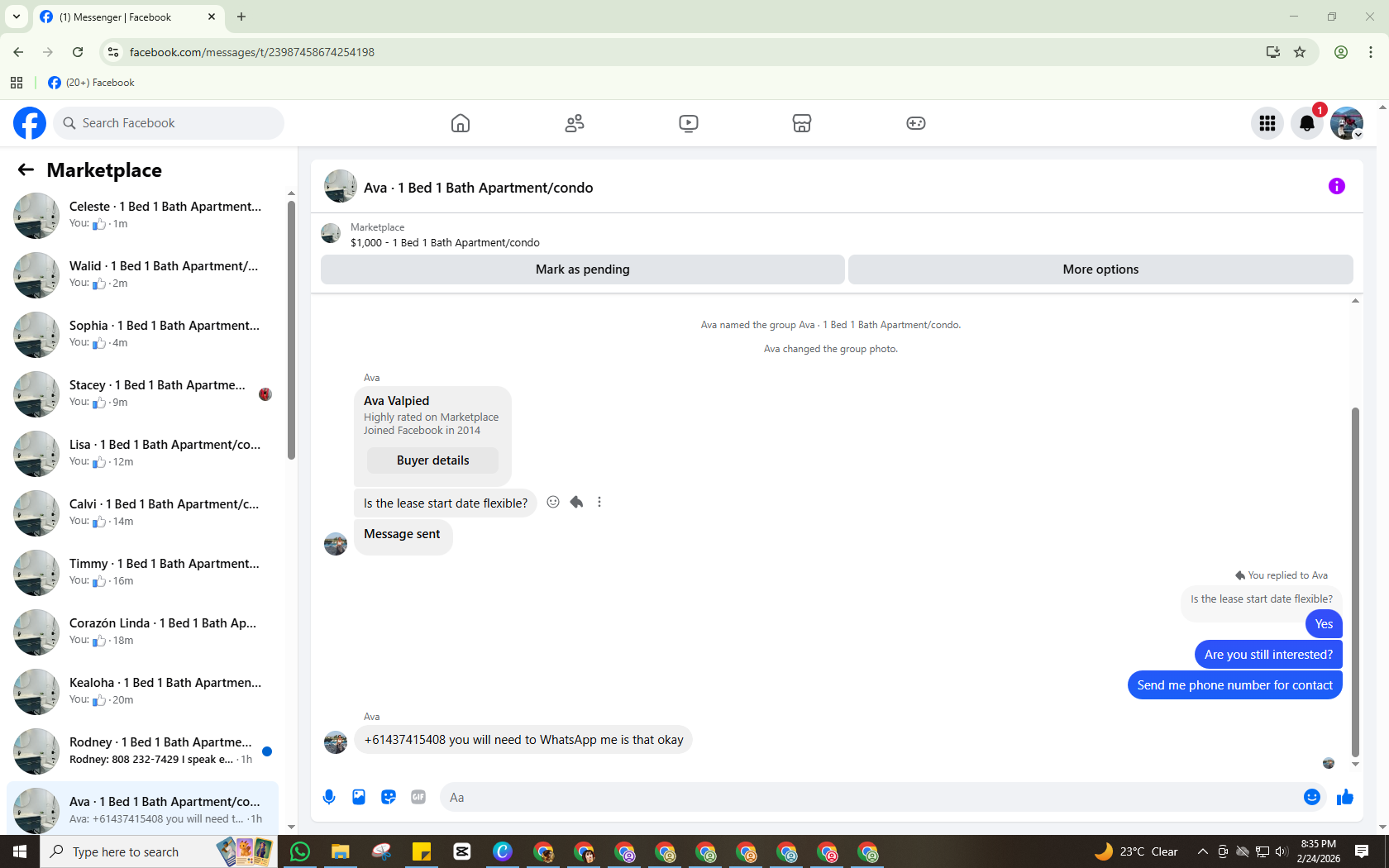Image resolution: width=1389 pixels, height=868 pixels.
Task: Open the Facebook menu grid icon
Action: (x=1267, y=123)
